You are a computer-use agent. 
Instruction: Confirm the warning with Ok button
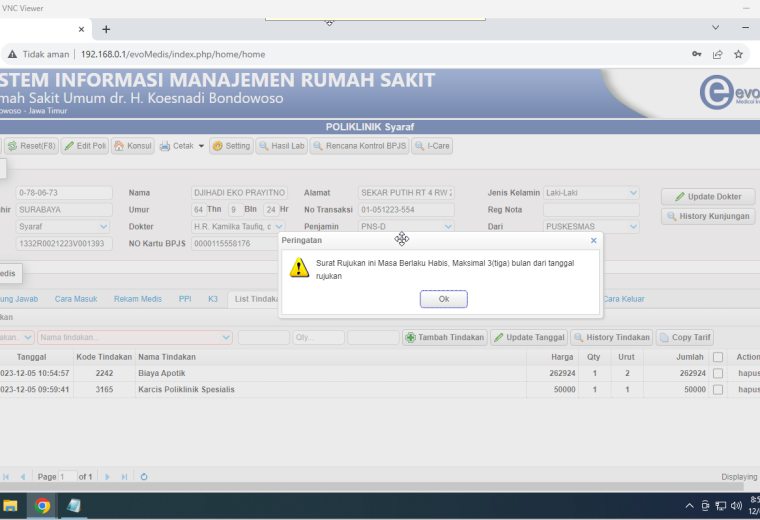[x=443, y=299]
